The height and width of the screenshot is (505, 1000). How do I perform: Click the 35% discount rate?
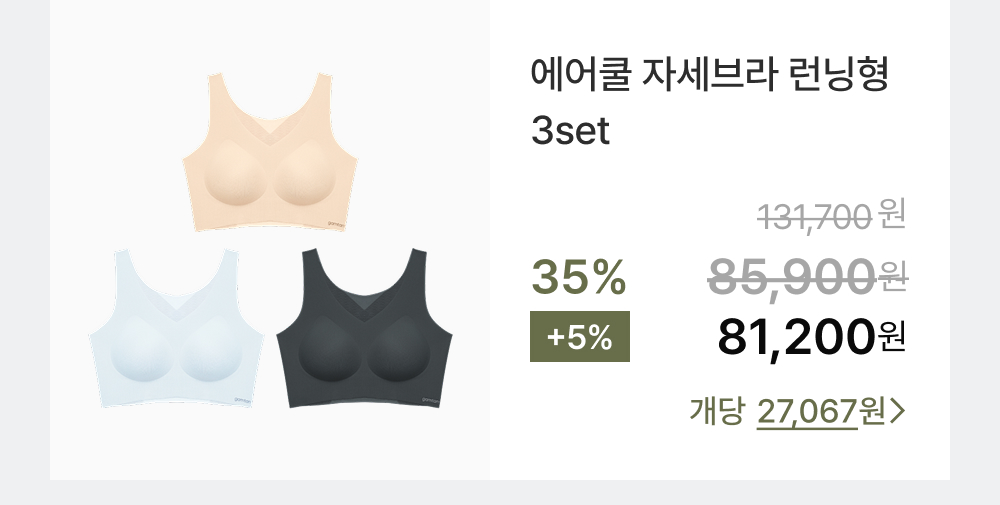click(579, 278)
